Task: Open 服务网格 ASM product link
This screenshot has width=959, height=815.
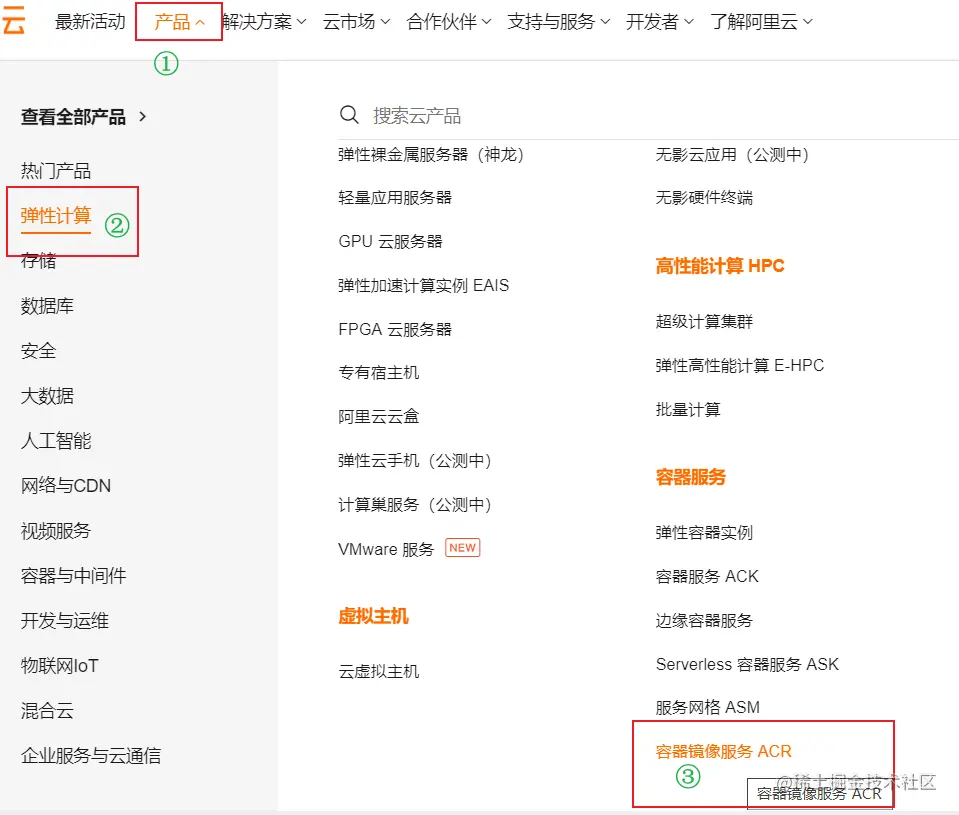Action: 708,707
